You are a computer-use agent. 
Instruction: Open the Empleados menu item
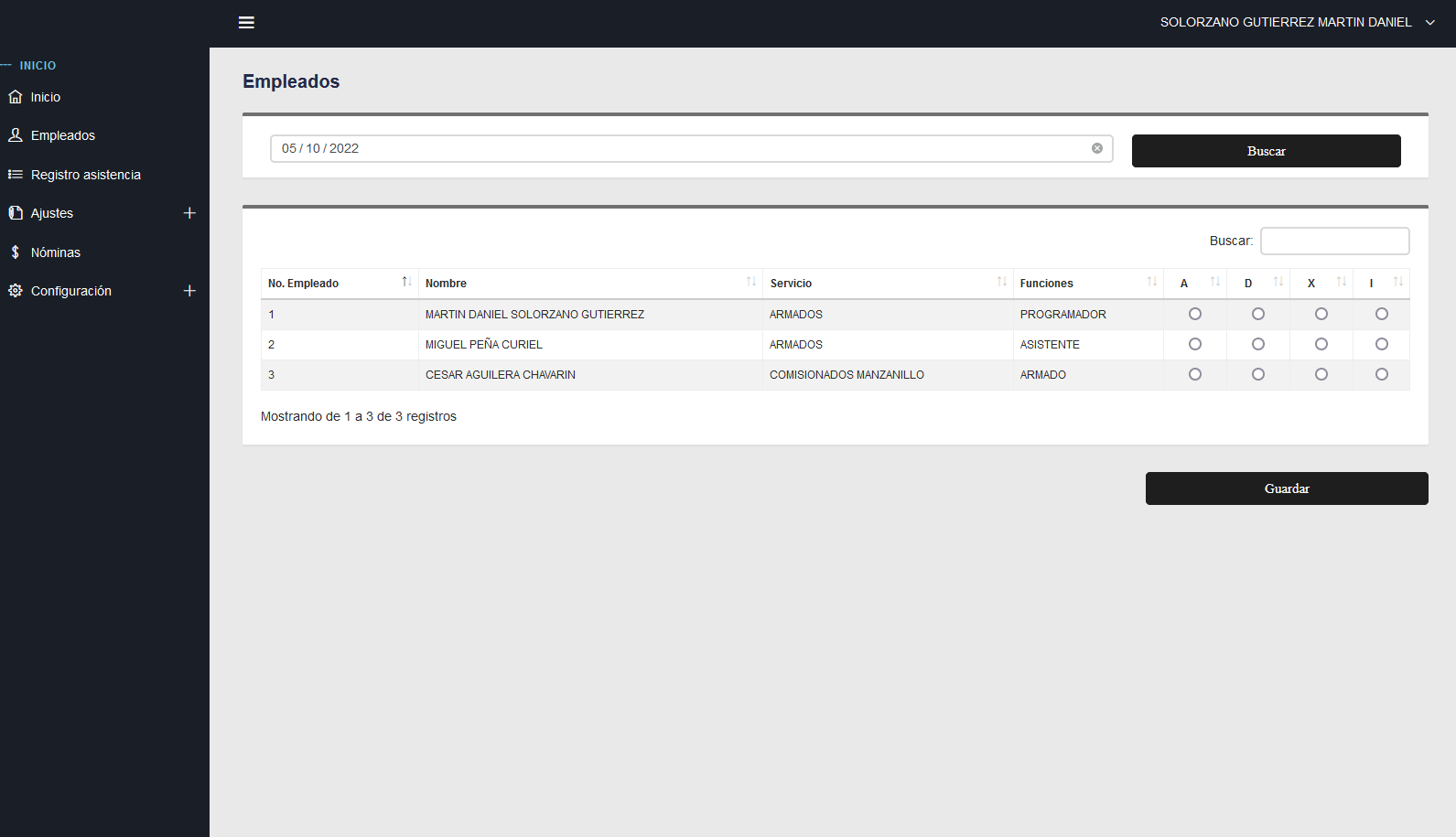pyautogui.click(x=104, y=135)
